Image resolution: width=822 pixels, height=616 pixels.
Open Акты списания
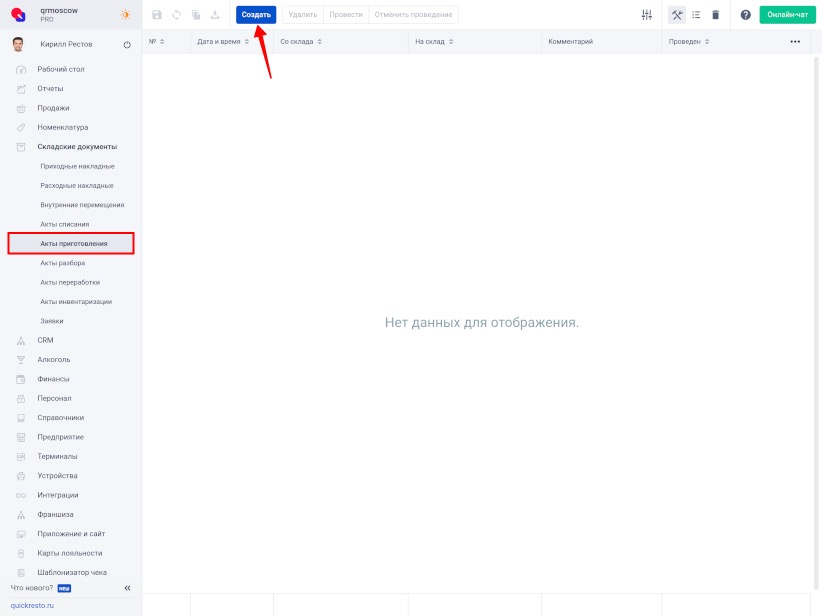64,224
